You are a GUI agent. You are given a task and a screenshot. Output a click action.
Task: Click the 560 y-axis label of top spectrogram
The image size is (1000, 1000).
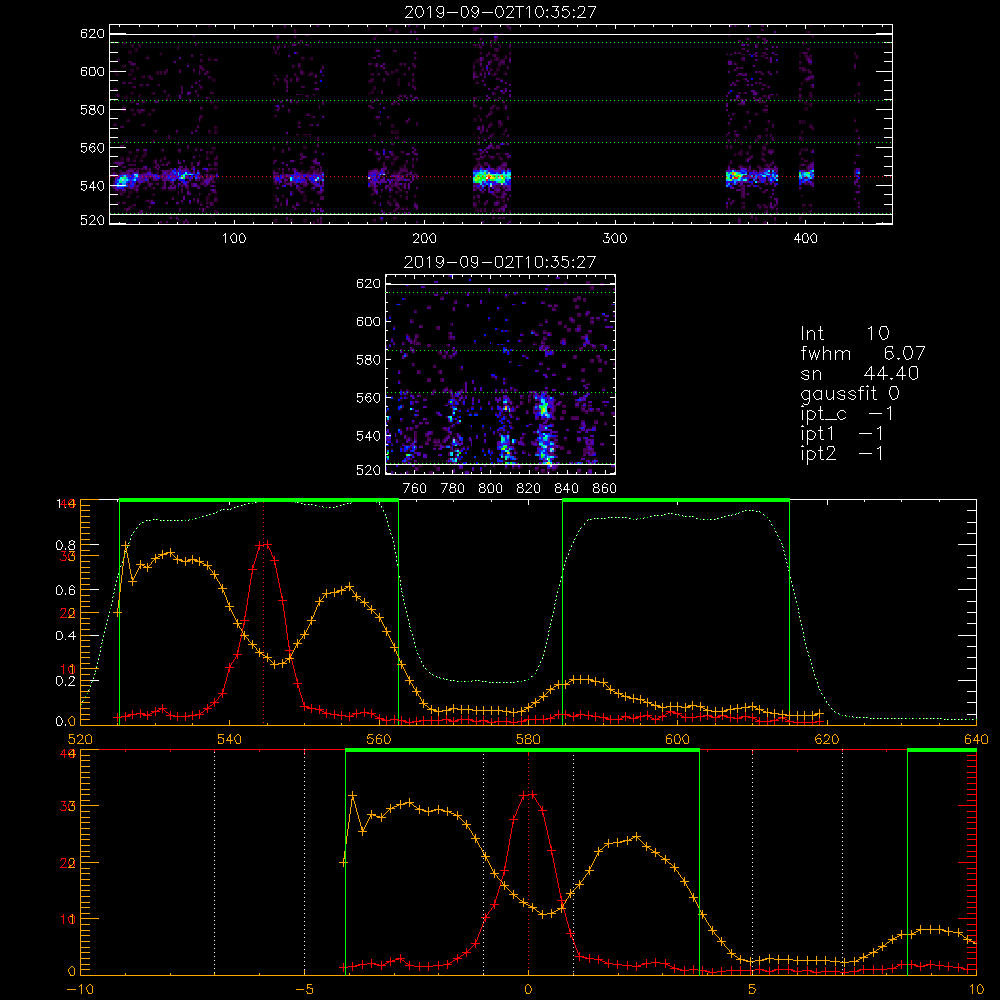coord(92,147)
